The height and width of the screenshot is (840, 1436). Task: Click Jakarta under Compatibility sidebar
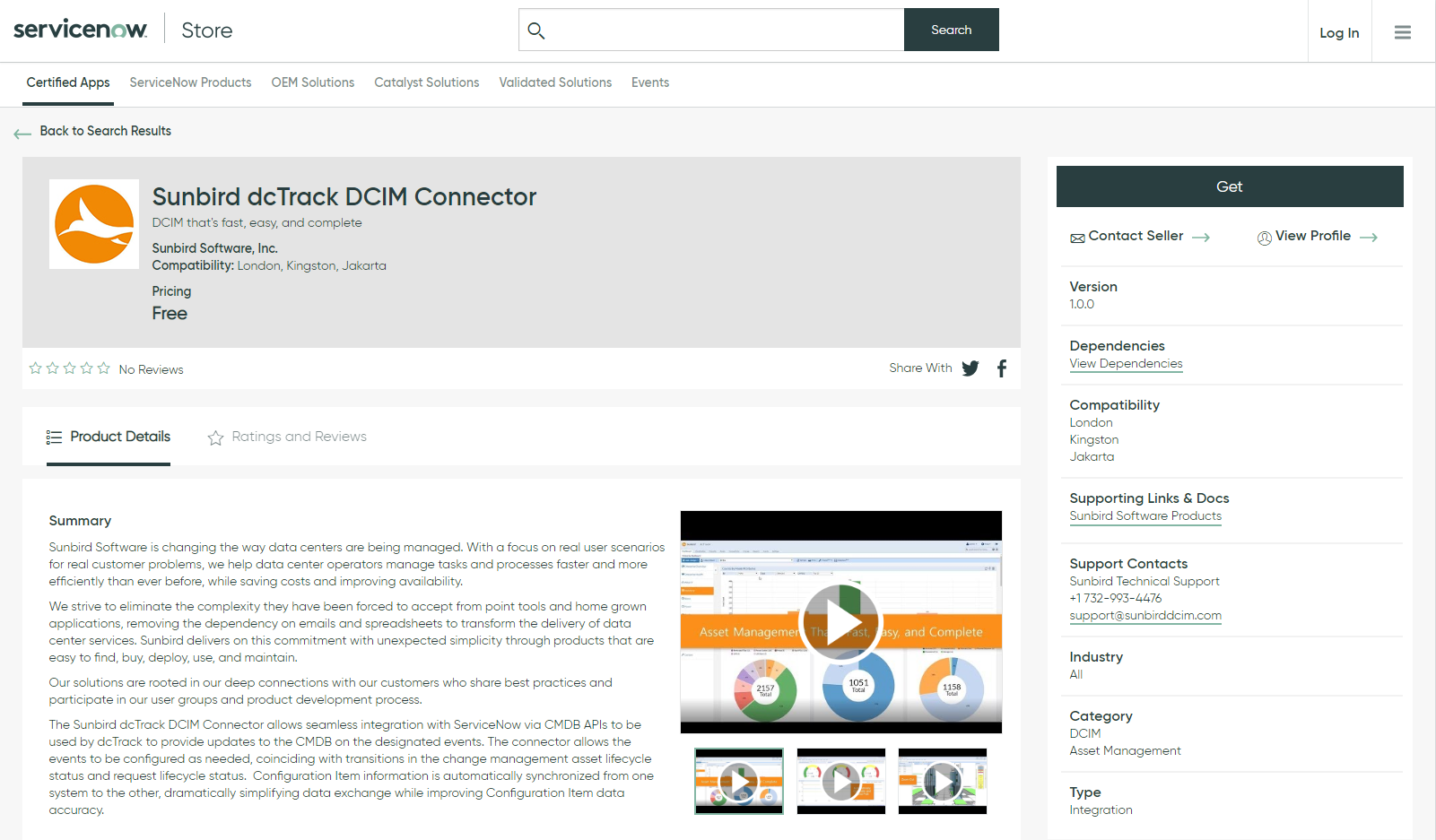1092,456
